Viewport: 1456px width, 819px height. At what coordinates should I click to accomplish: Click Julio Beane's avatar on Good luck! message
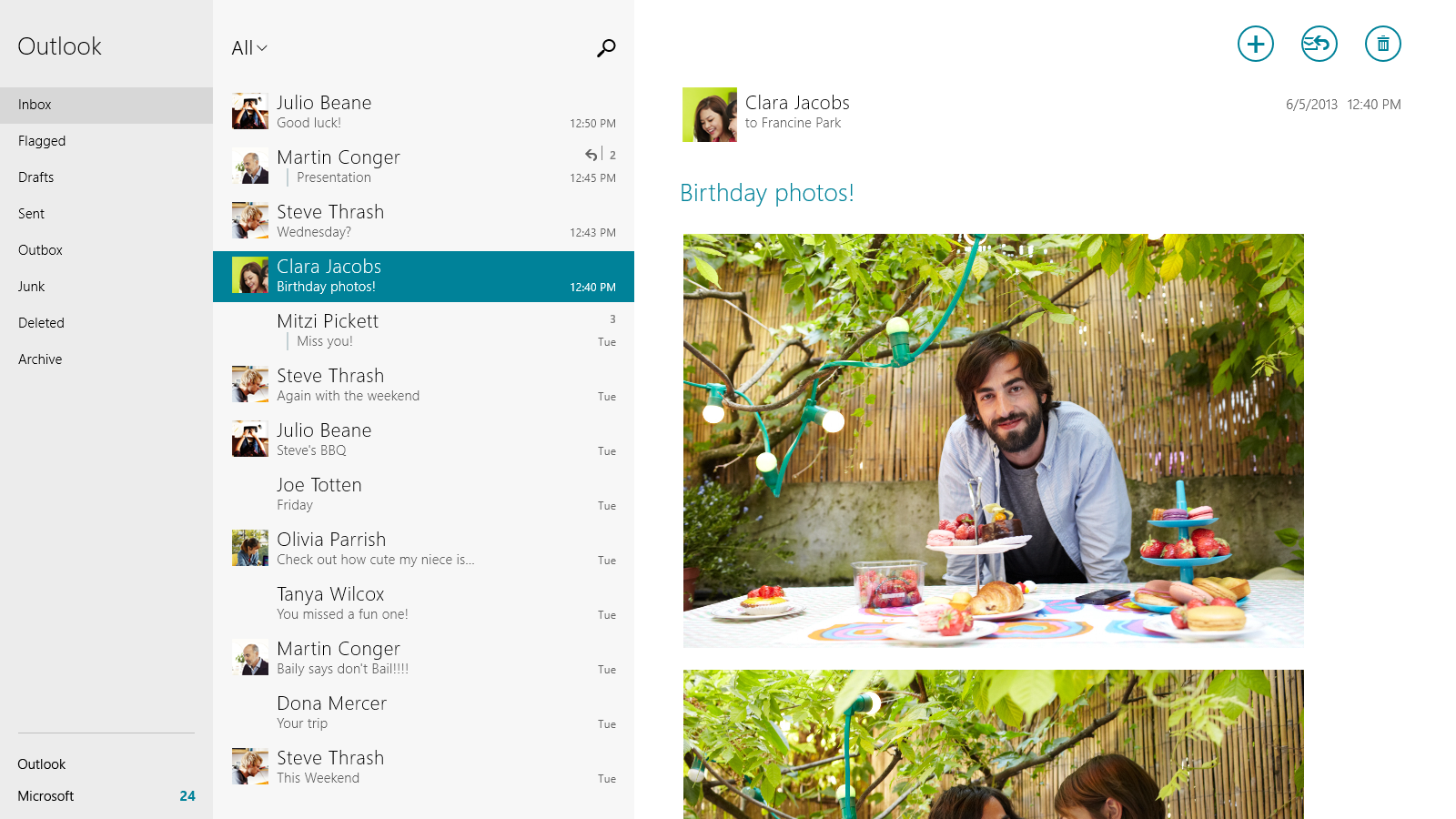[x=249, y=112]
